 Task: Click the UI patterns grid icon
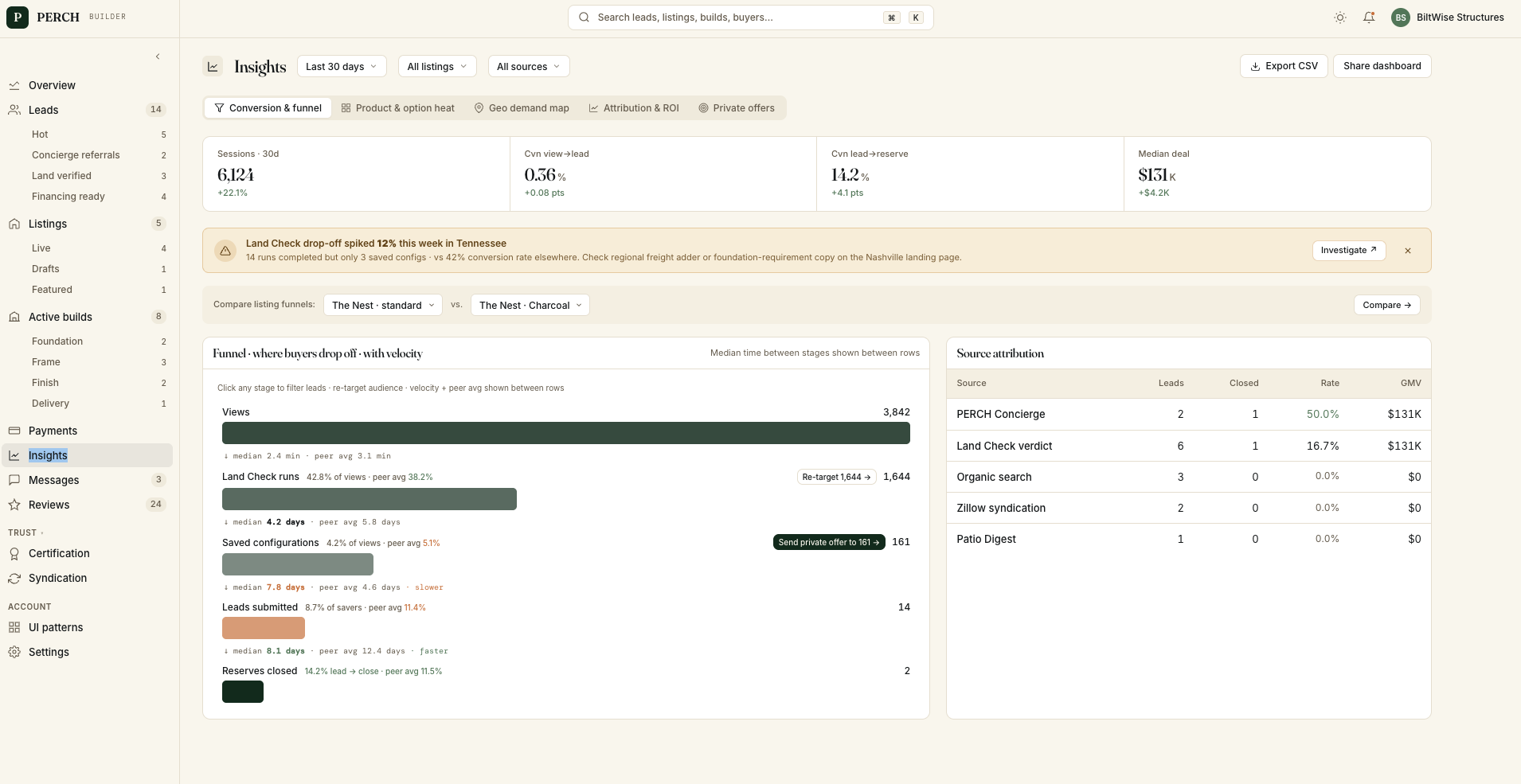pyautogui.click(x=14, y=627)
